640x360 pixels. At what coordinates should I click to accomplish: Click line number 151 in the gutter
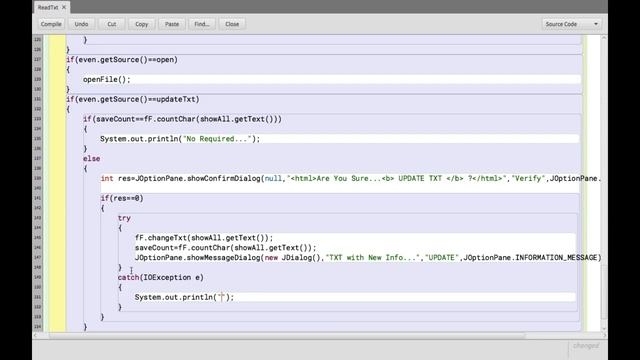pyautogui.click(x=38, y=297)
